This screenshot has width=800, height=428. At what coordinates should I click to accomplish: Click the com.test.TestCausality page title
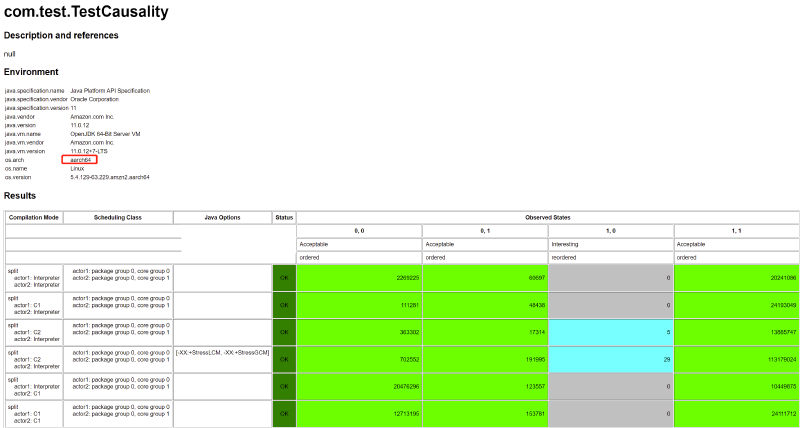click(86, 13)
